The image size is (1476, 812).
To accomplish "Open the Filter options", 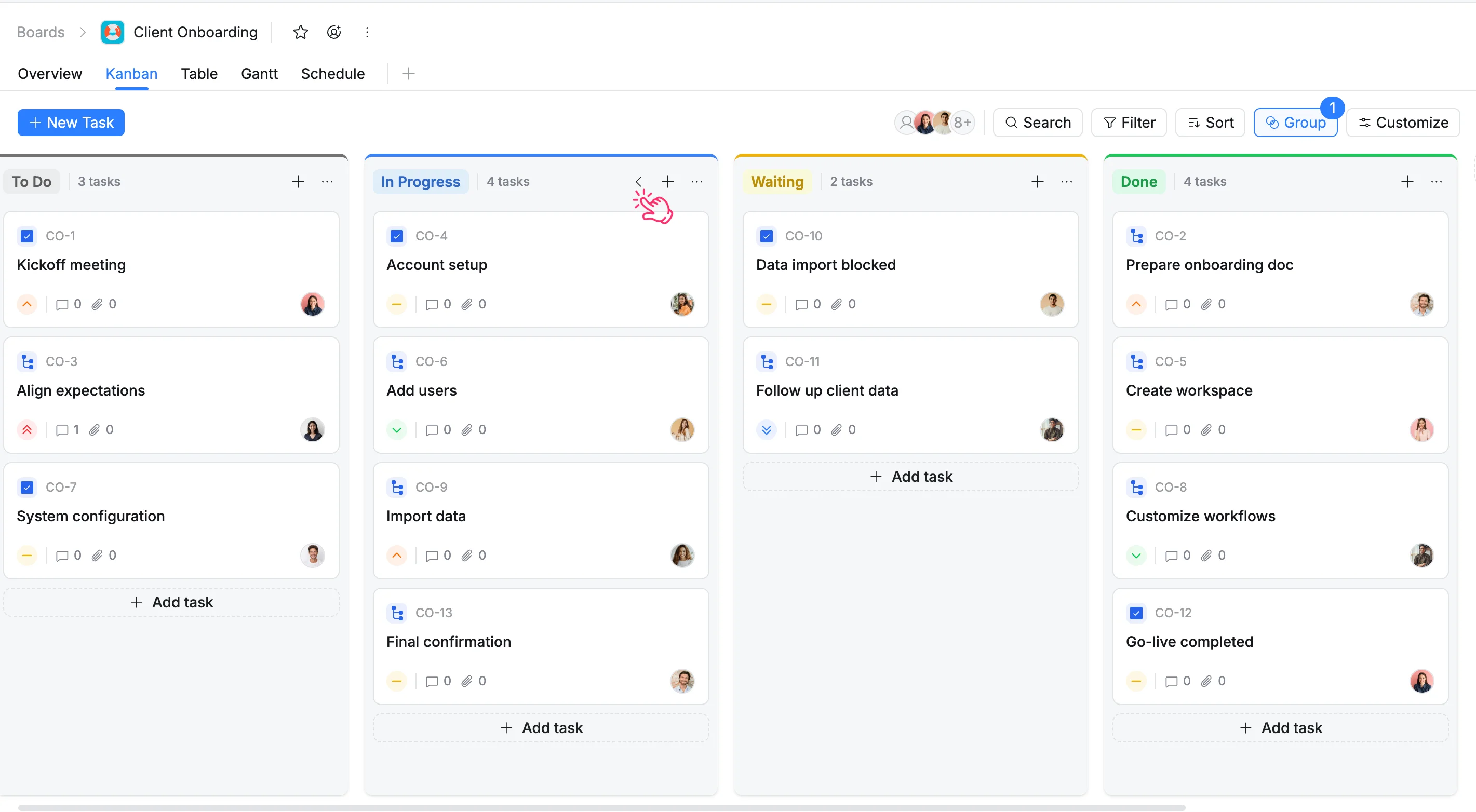I will (1129, 123).
